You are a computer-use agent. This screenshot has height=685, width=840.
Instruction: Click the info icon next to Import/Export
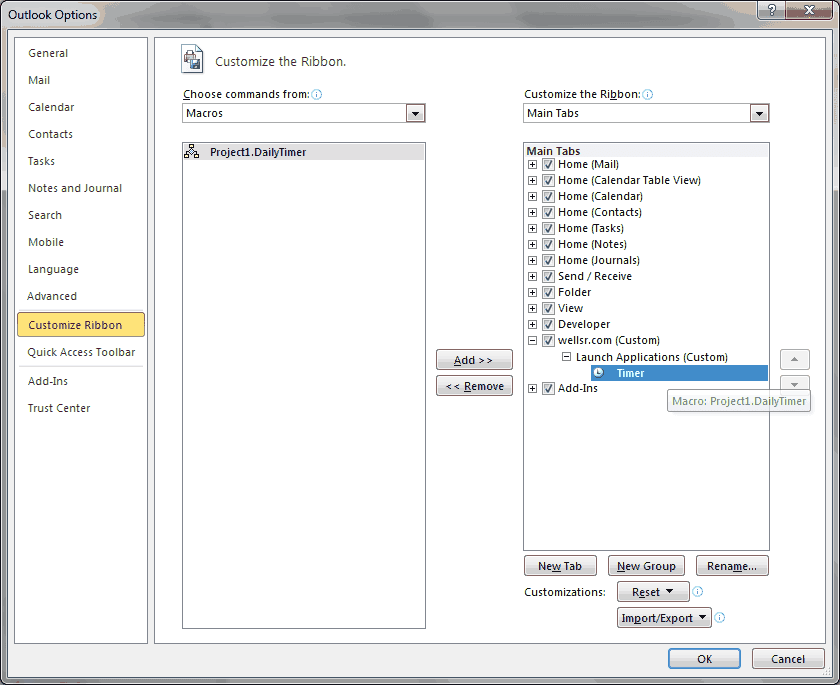coord(719,617)
